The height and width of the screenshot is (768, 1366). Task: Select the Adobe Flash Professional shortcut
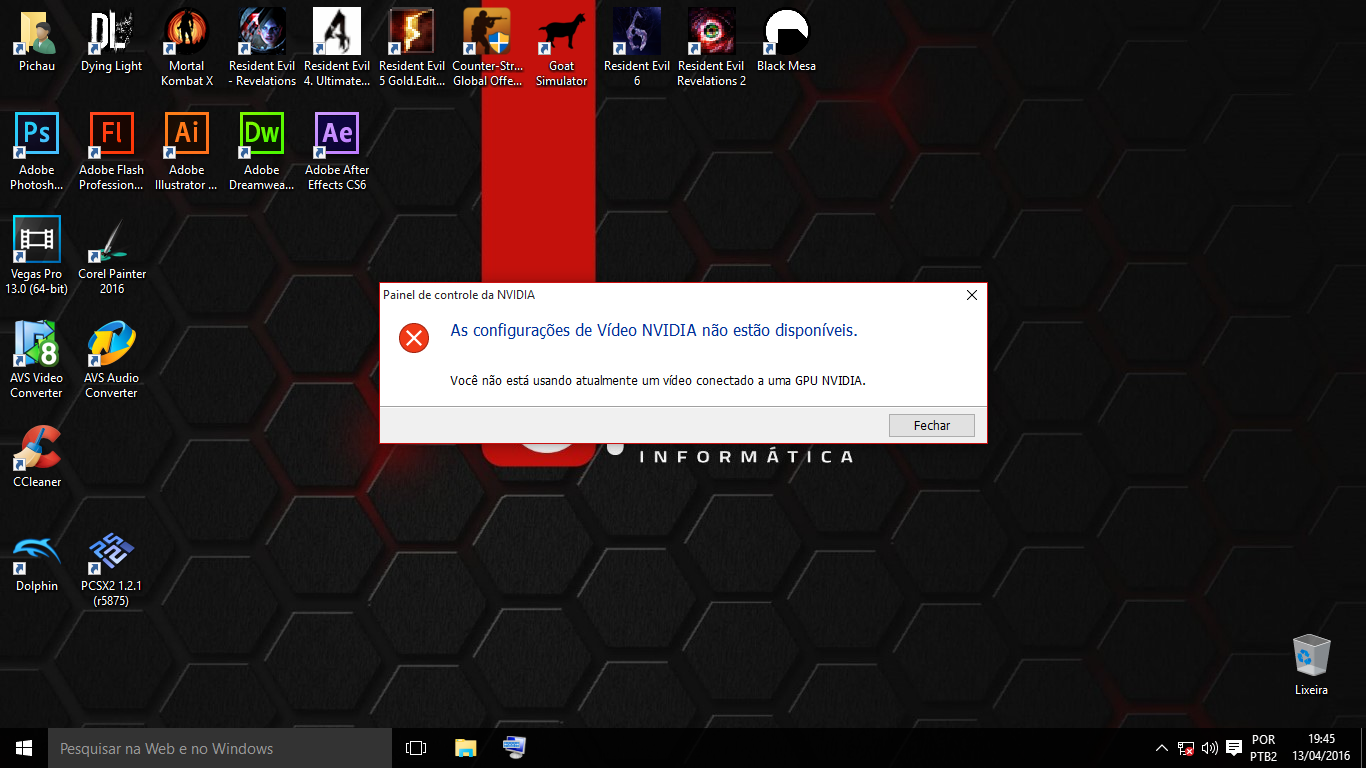pos(112,152)
